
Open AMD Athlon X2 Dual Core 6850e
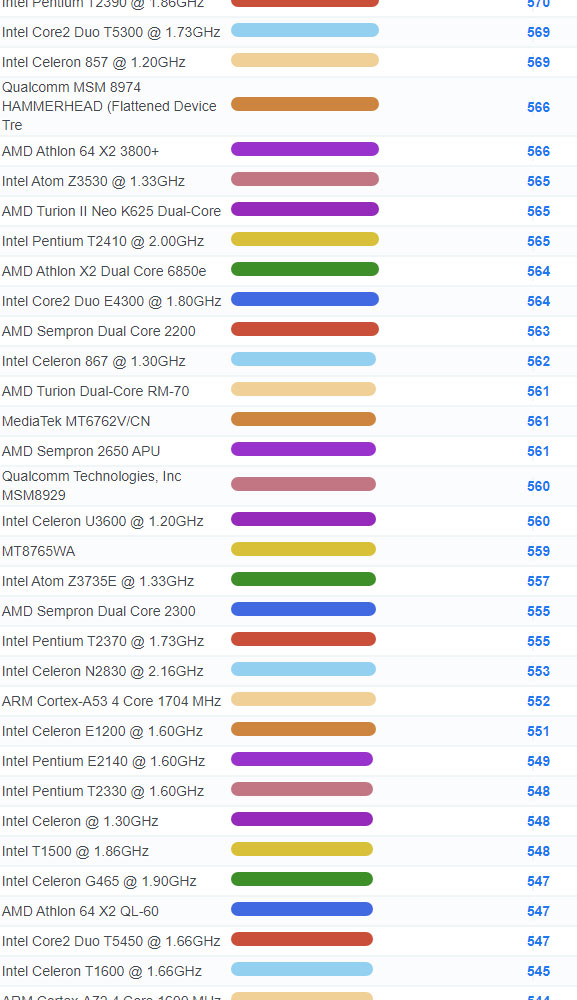tap(104, 271)
